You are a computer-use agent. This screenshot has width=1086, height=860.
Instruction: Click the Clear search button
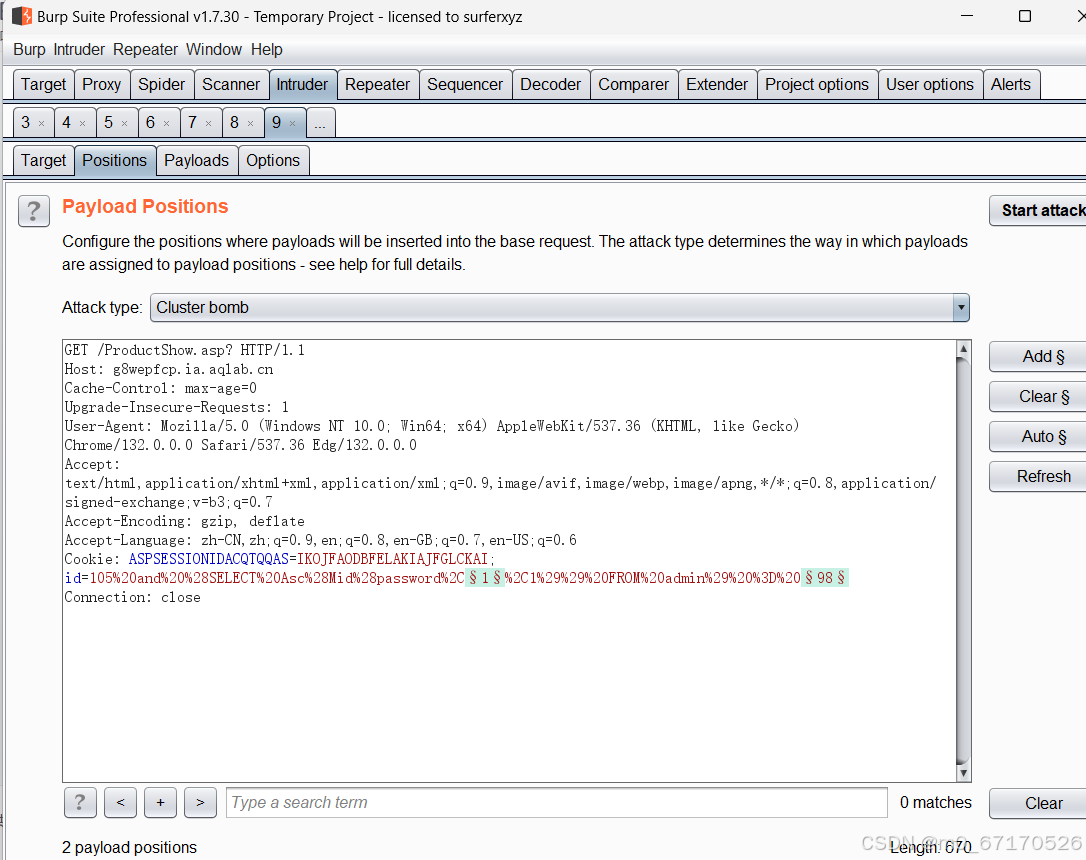click(1038, 803)
